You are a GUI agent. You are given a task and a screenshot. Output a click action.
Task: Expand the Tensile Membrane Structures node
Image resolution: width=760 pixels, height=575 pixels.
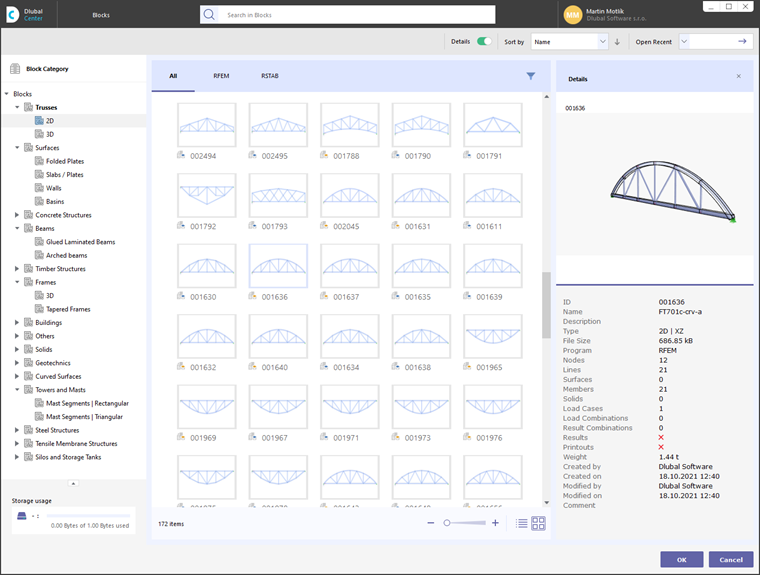[x=17, y=444]
